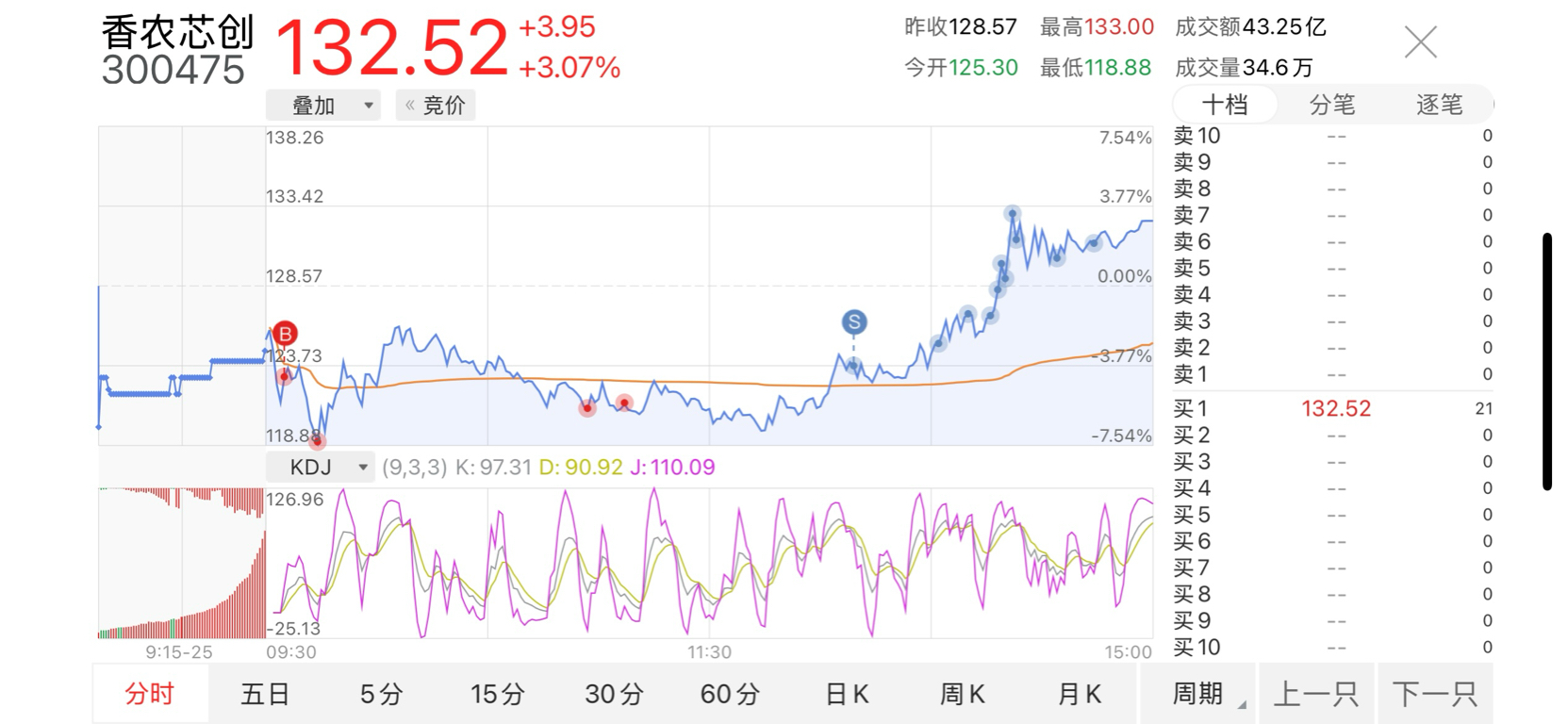Open the 叠加 overlay dropdown

(x=323, y=106)
